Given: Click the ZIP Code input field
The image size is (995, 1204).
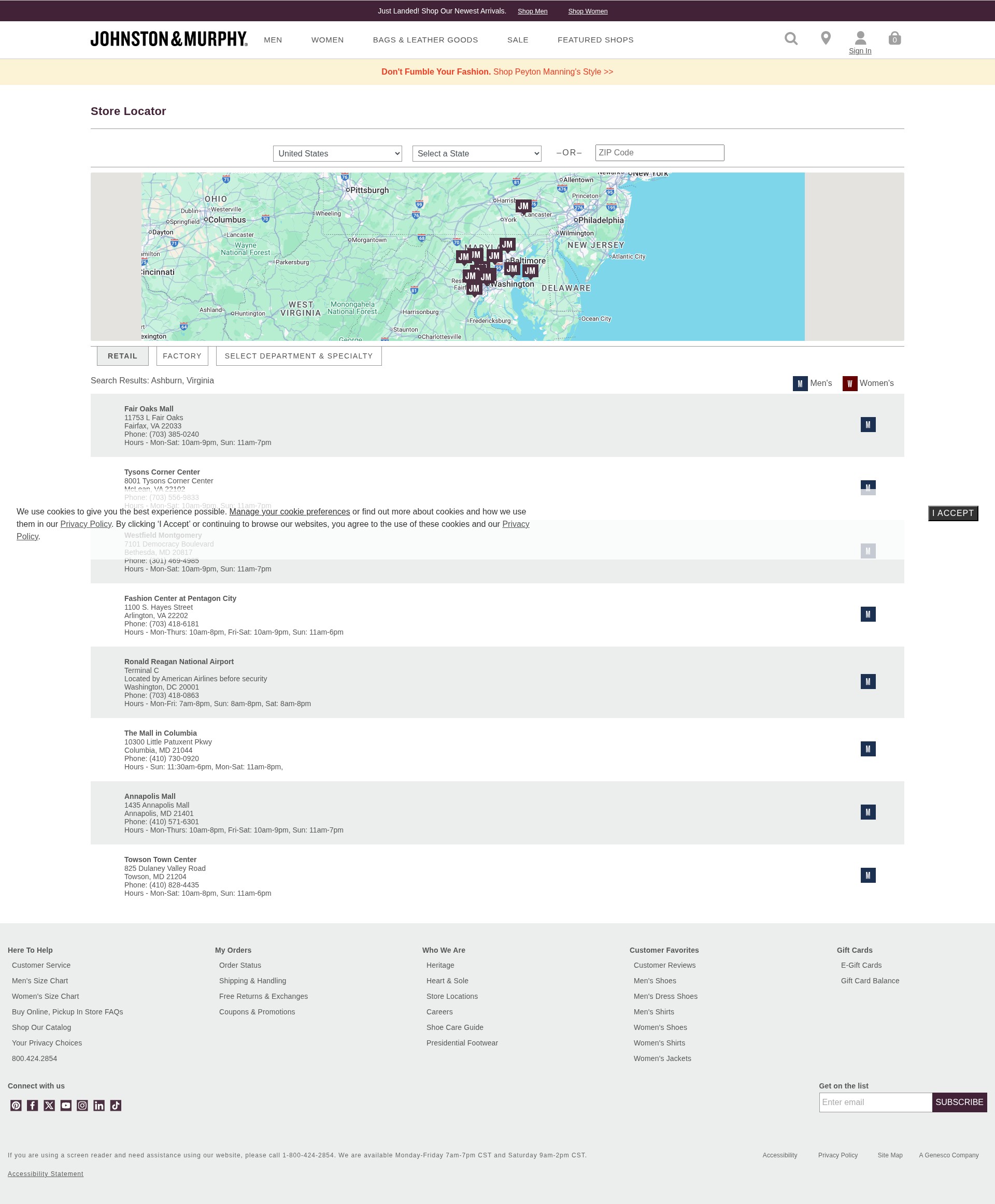Looking at the screenshot, I should pos(660,152).
